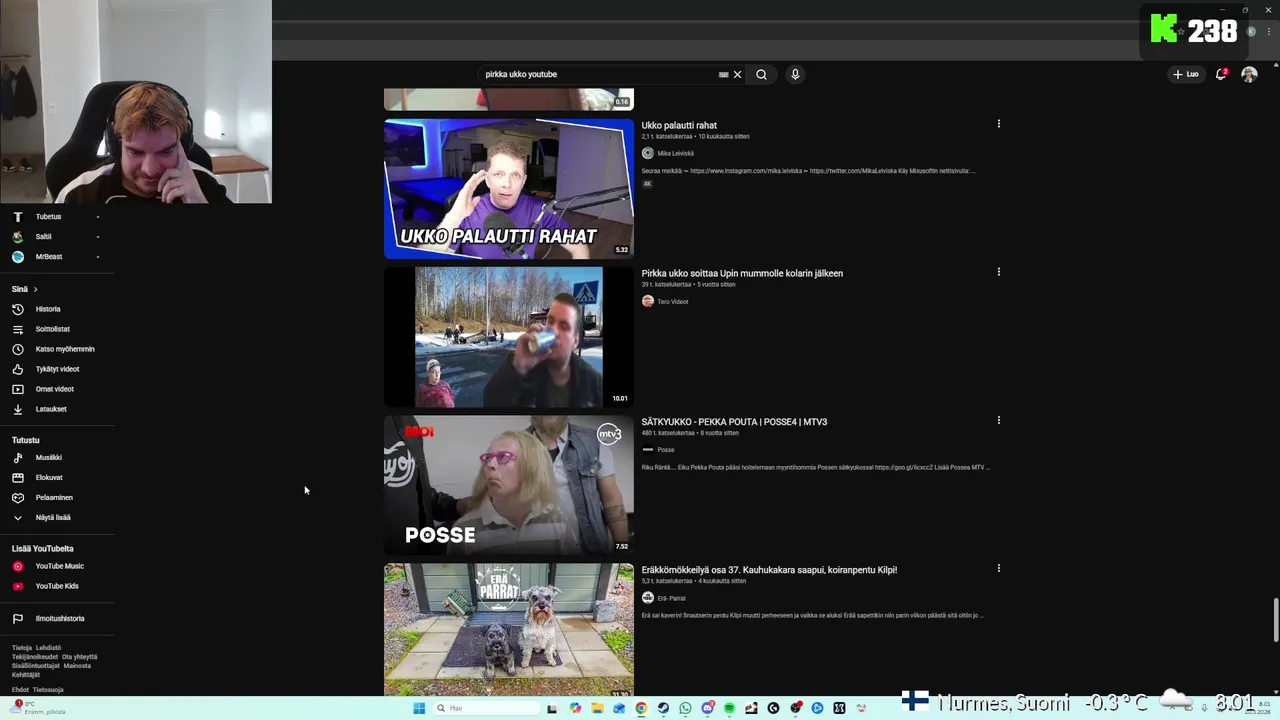The image size is (1280, 720).
Task: Click the snowy road kolari thumbnail
Action: (x=509, y=337)
